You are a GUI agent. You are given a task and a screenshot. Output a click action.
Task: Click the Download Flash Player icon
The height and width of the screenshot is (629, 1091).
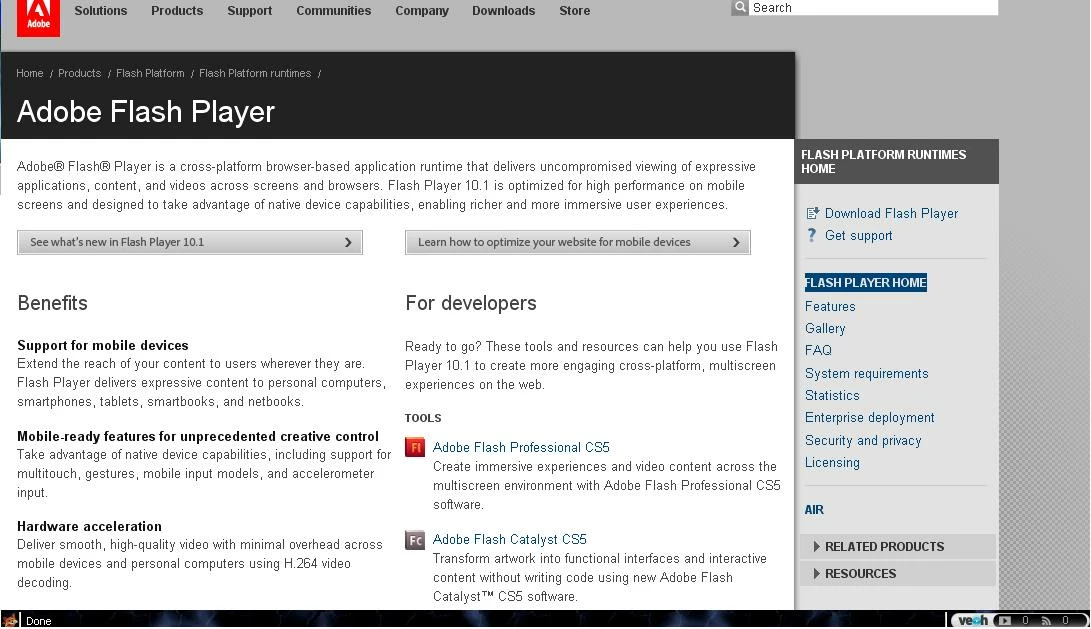pyautogui.click(x=812, y=214)
